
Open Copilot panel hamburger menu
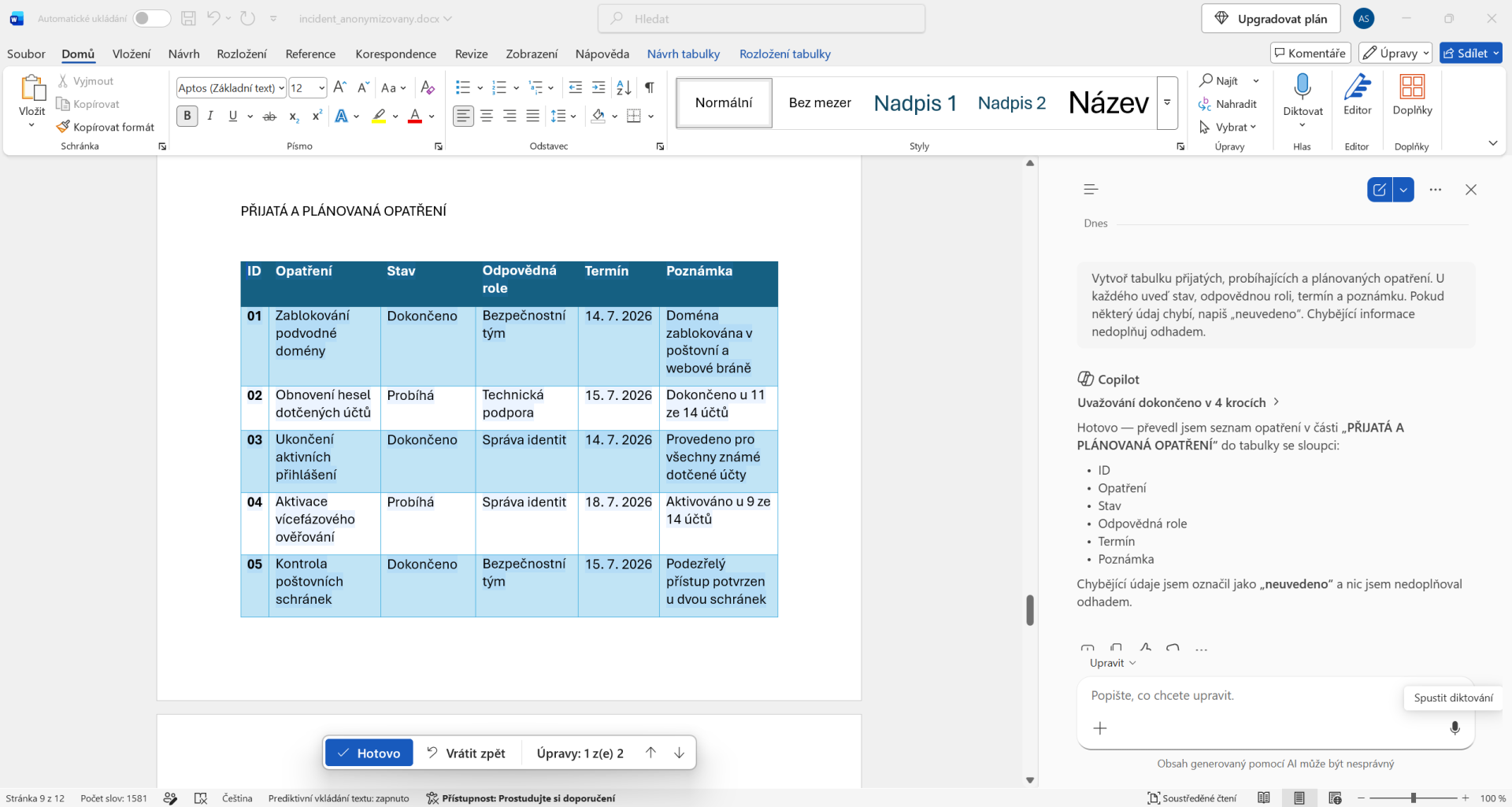click(1091, 189)
